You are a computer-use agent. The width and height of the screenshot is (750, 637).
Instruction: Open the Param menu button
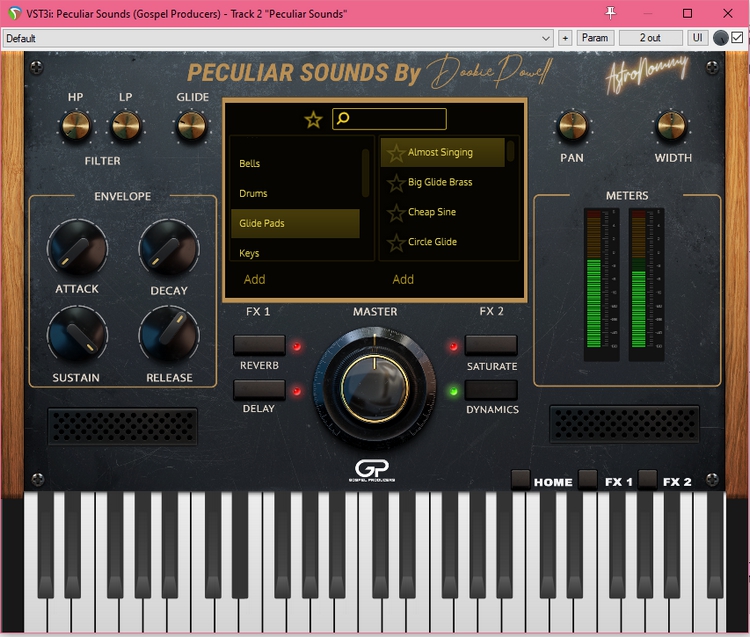point(595,38)
